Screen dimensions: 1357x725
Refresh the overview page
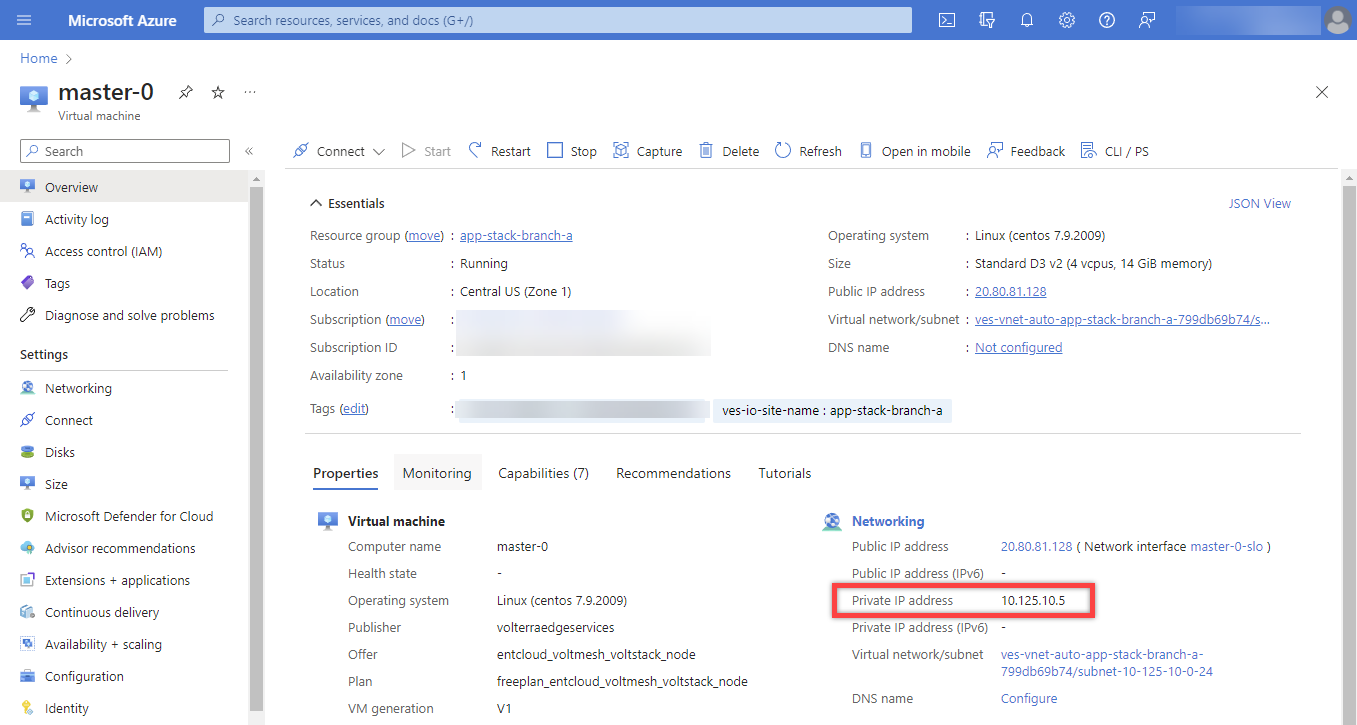808,151
